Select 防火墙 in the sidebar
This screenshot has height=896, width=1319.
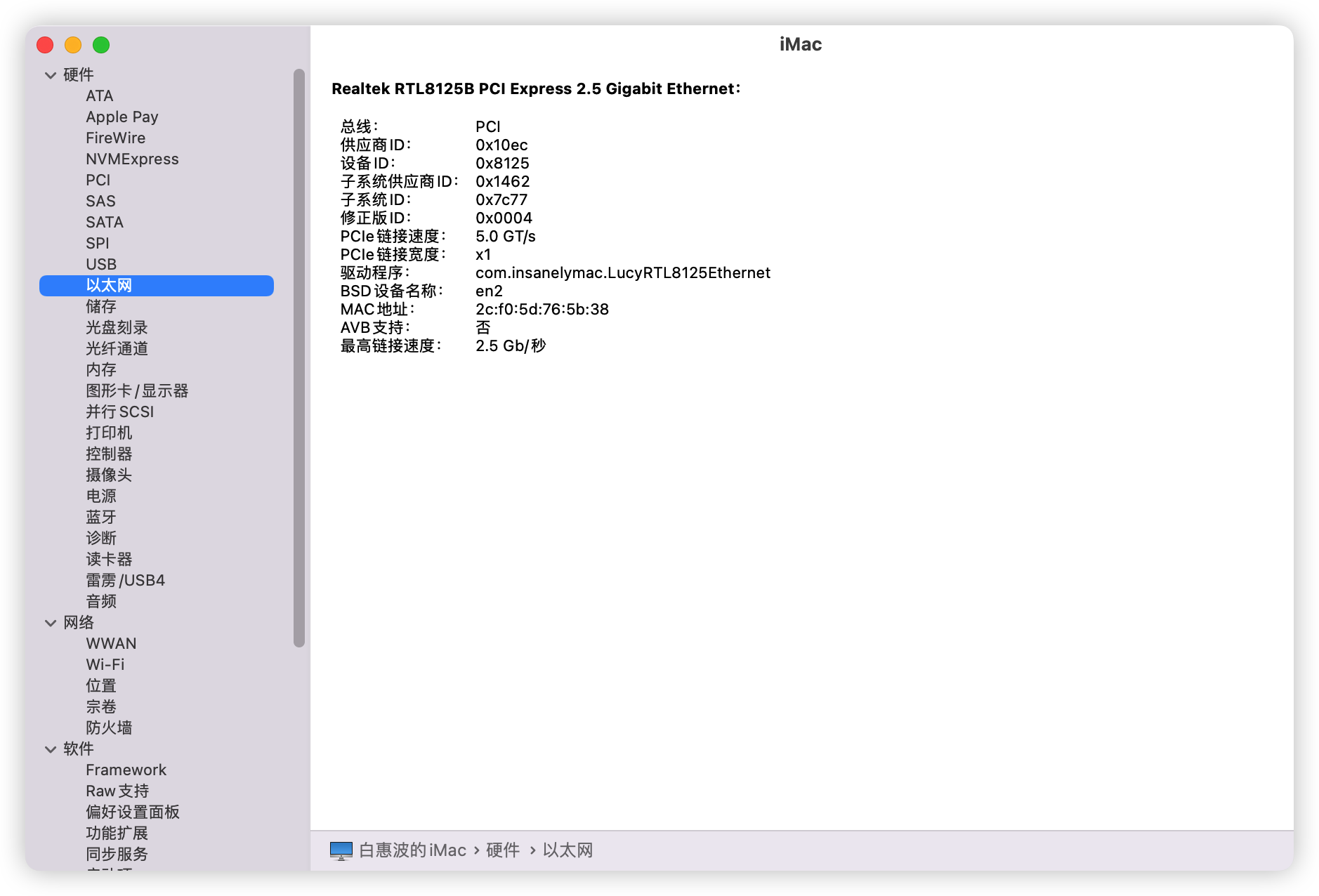coord(109,728)
